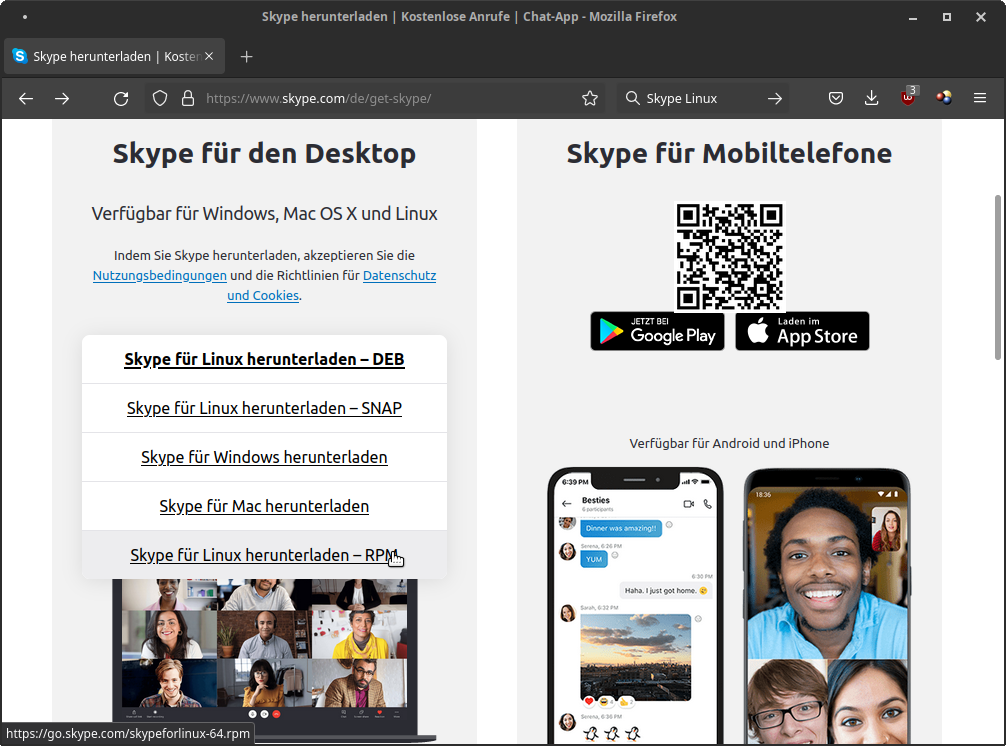Submit the search with the arrow button
The image size is (1006, 746).
(x=775, y=98)
